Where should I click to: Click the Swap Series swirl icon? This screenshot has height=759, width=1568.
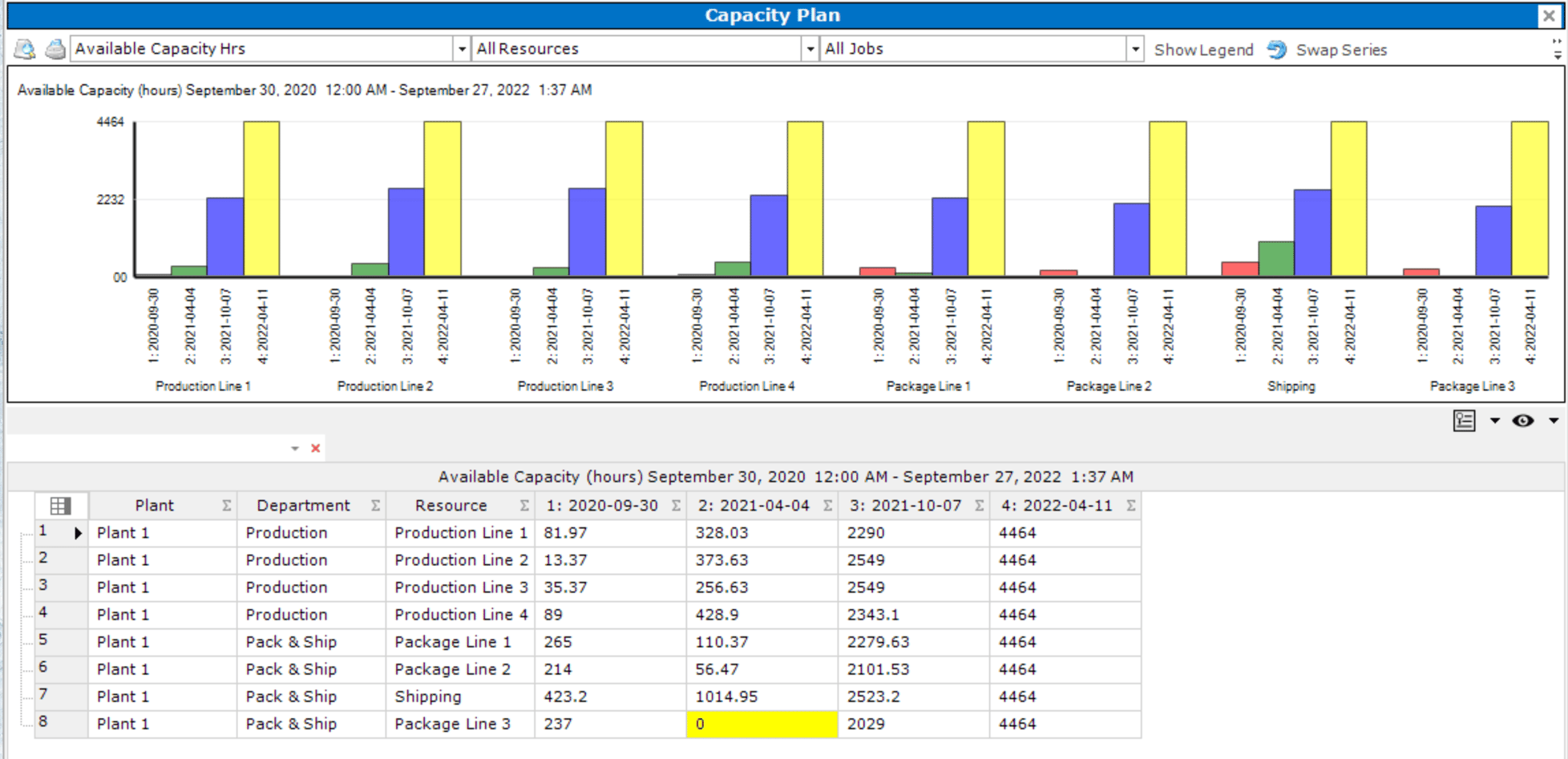[x=1276, y=49]
